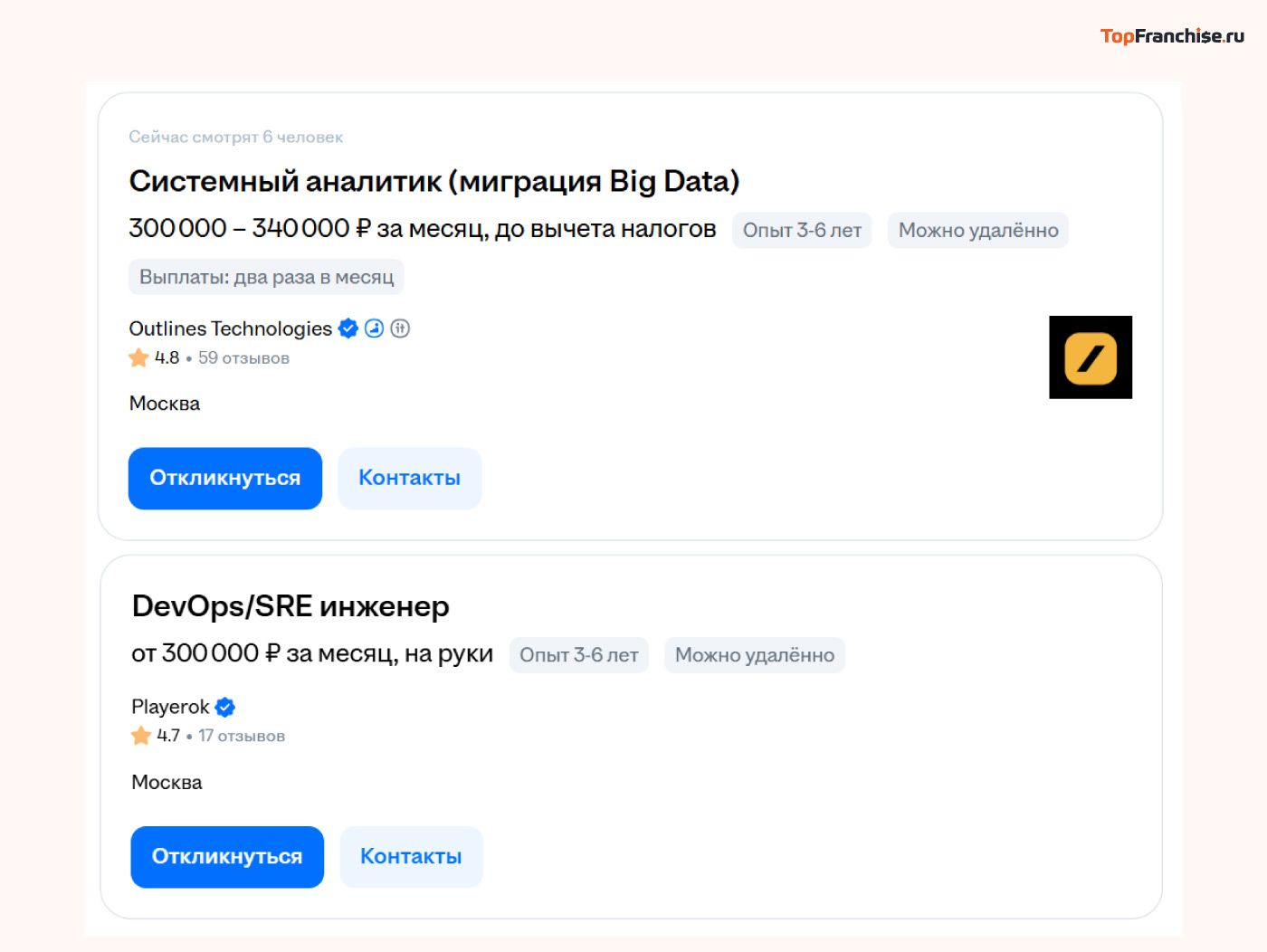Open the IT accreditation badge icon
The height and width of the screenshot is (952, 1267).
click(400, 328)
